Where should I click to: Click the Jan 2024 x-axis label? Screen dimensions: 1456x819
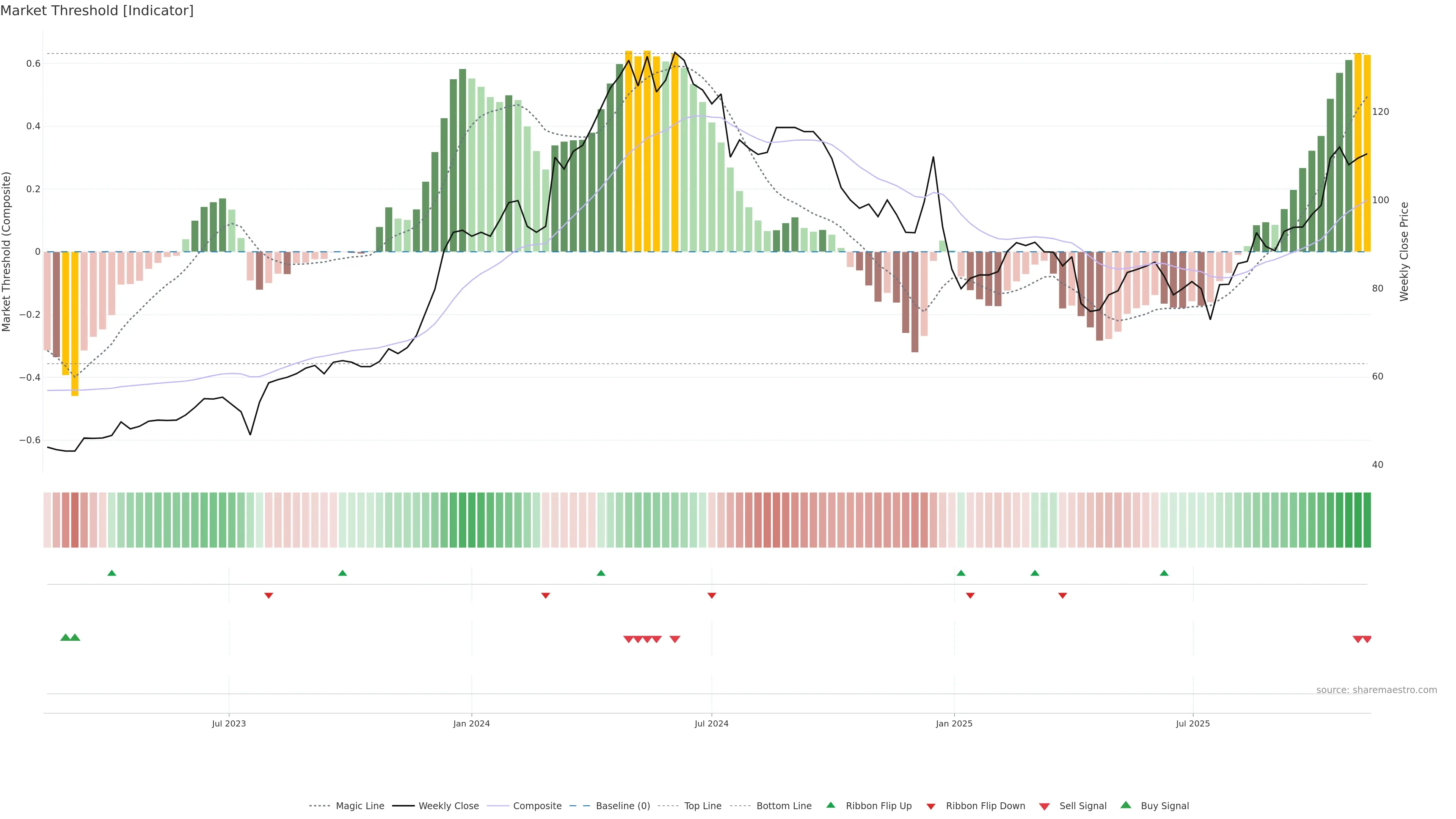471,723
